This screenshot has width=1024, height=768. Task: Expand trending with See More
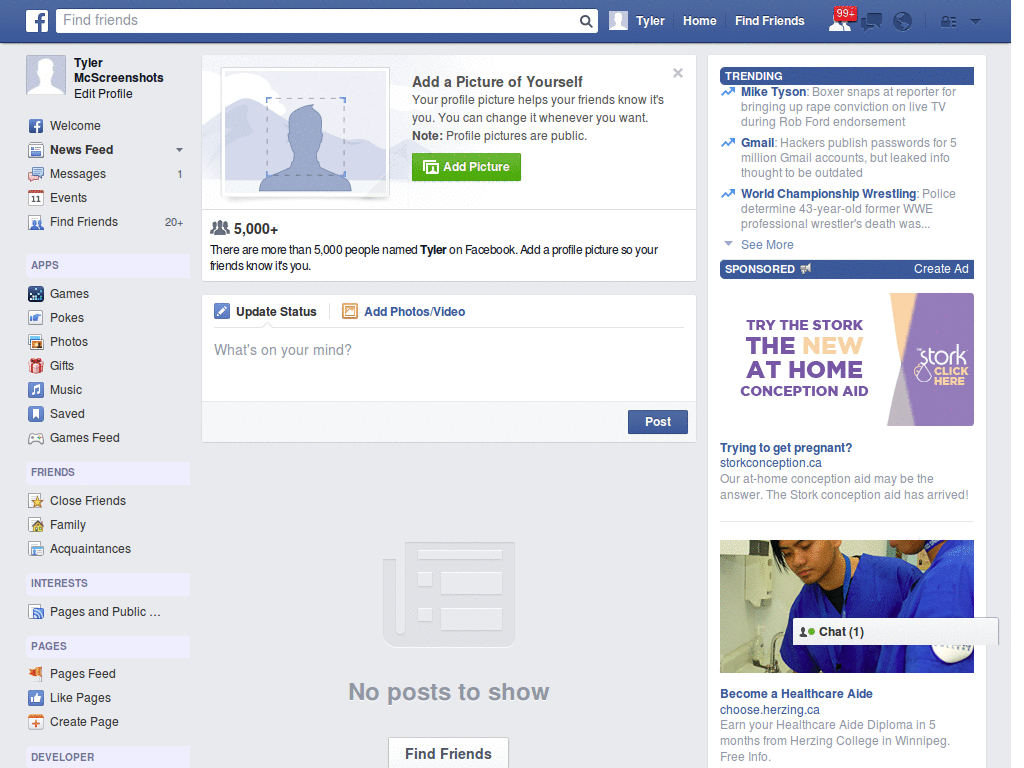(767, 245)
